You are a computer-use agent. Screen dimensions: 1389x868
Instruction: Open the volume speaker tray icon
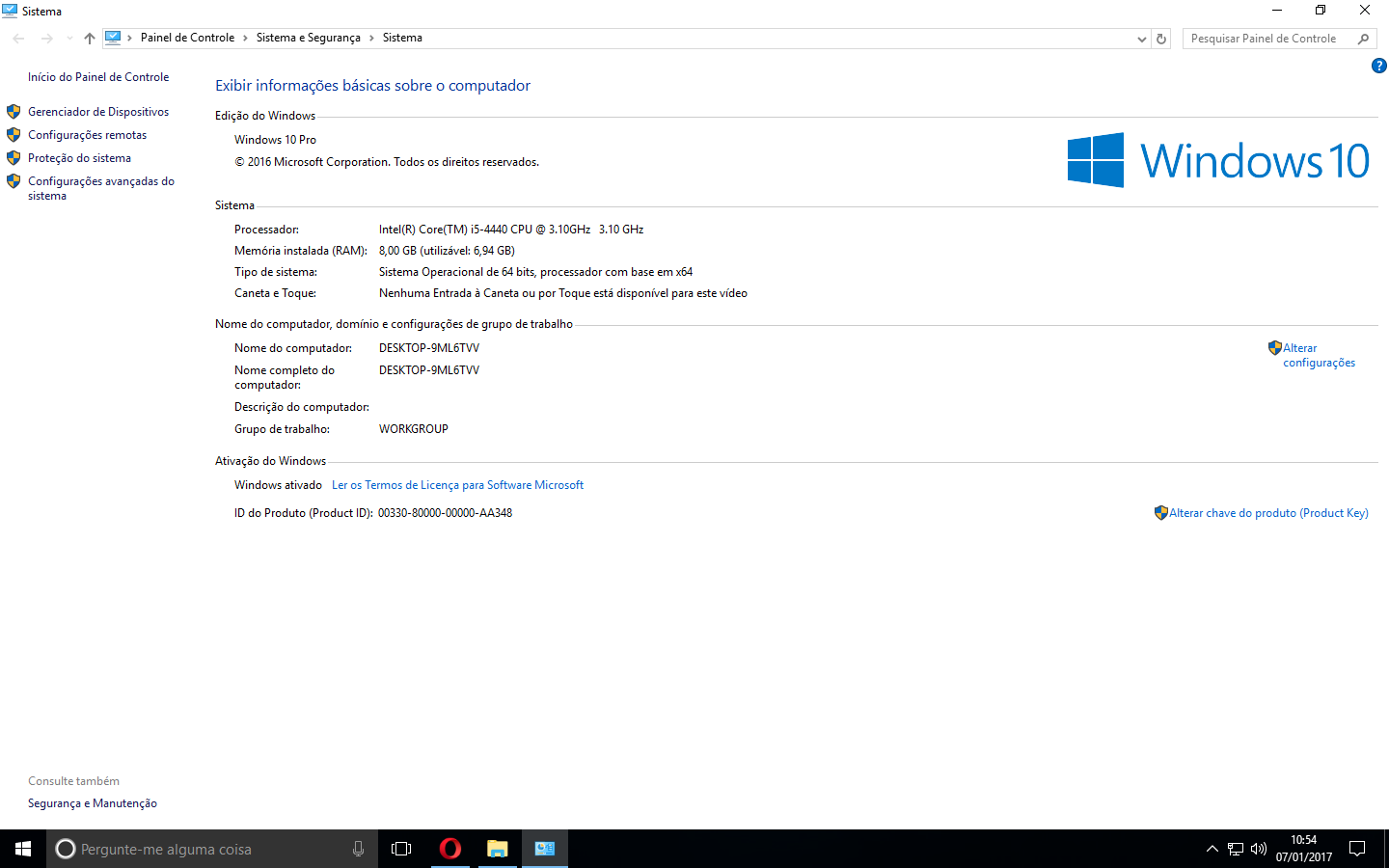tap(1259, 849)
